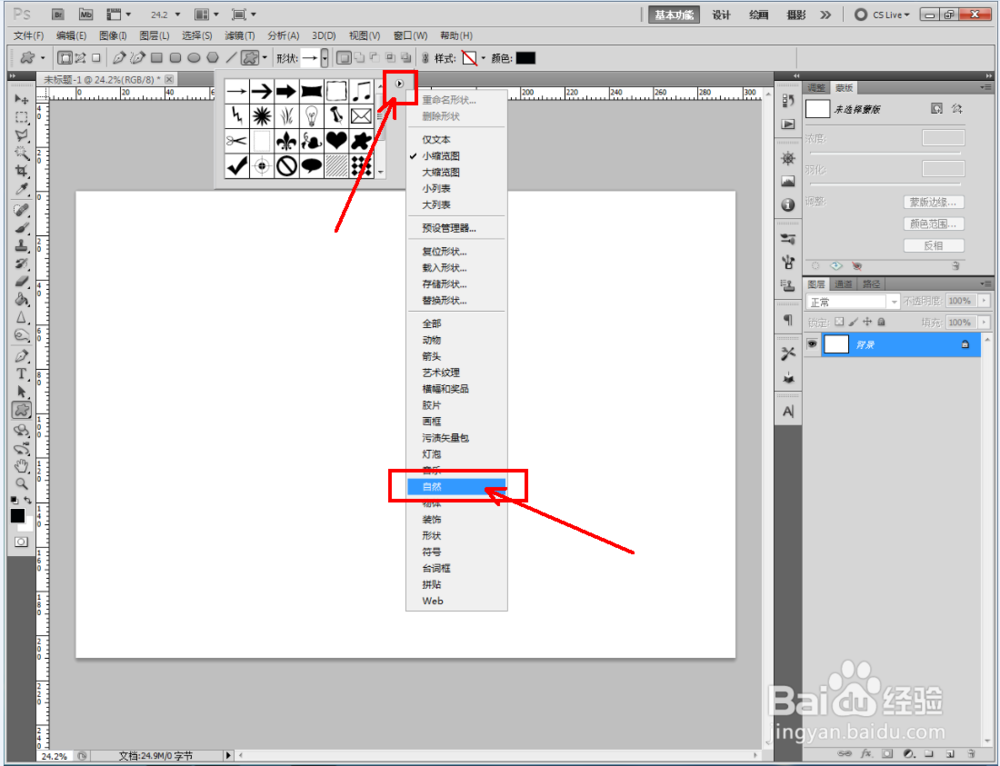Select the Brush tool
The width and height of the screenshot is (1000, 766).
21,228
